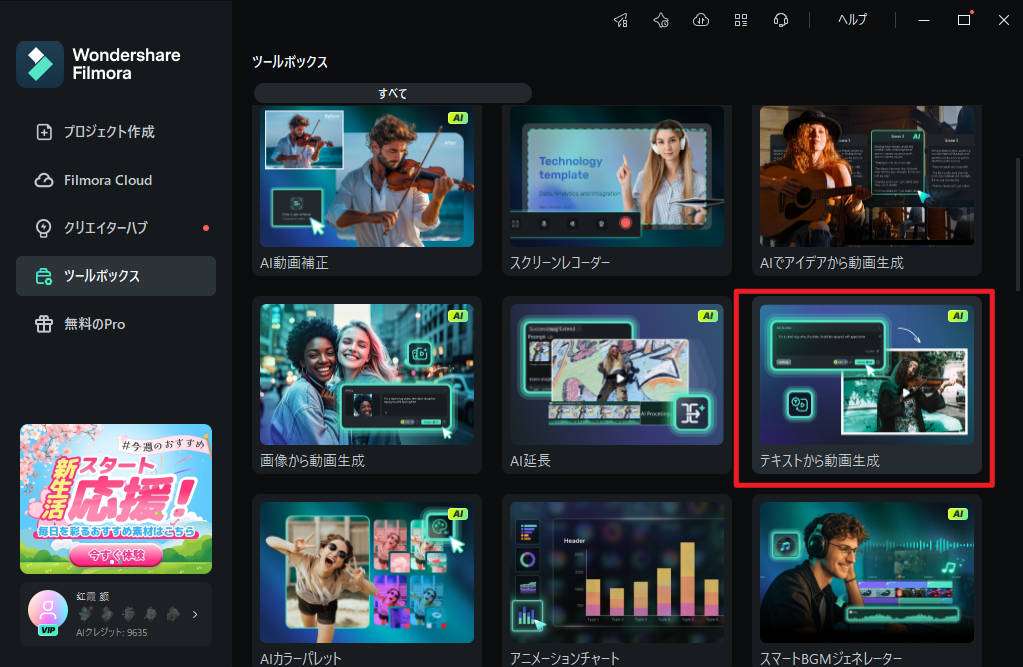Go to Filmora Cloud in the sidebar
This screenshot has height=667, width=1023.
[107, 180]
